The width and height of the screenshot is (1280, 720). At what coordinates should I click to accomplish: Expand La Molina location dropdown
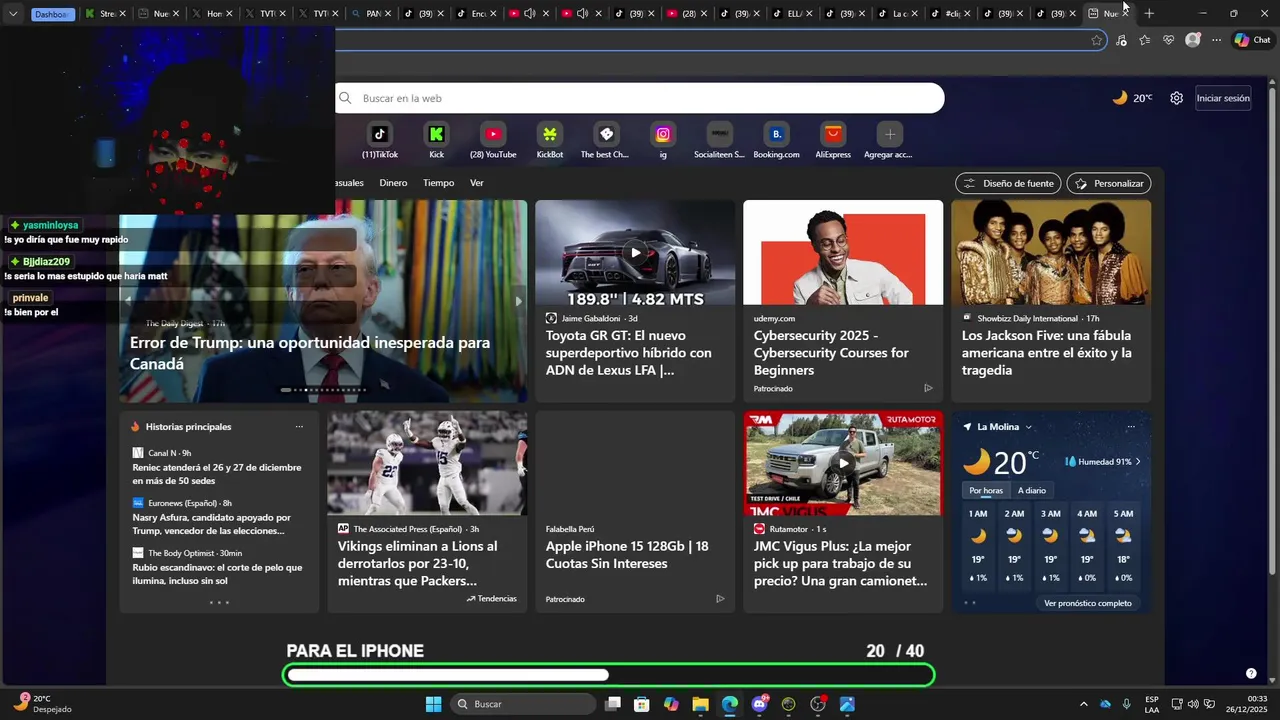coord(1028,427)
